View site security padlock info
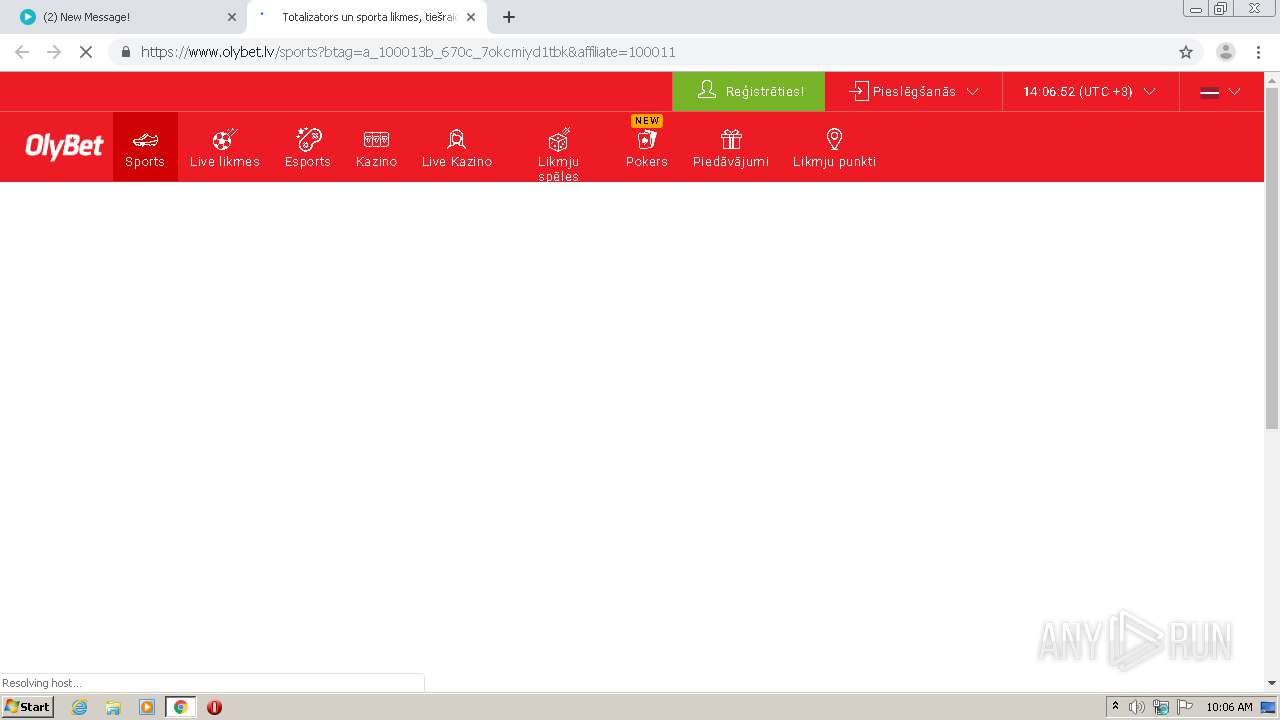1280x720 pixels. tap(125, 52)
